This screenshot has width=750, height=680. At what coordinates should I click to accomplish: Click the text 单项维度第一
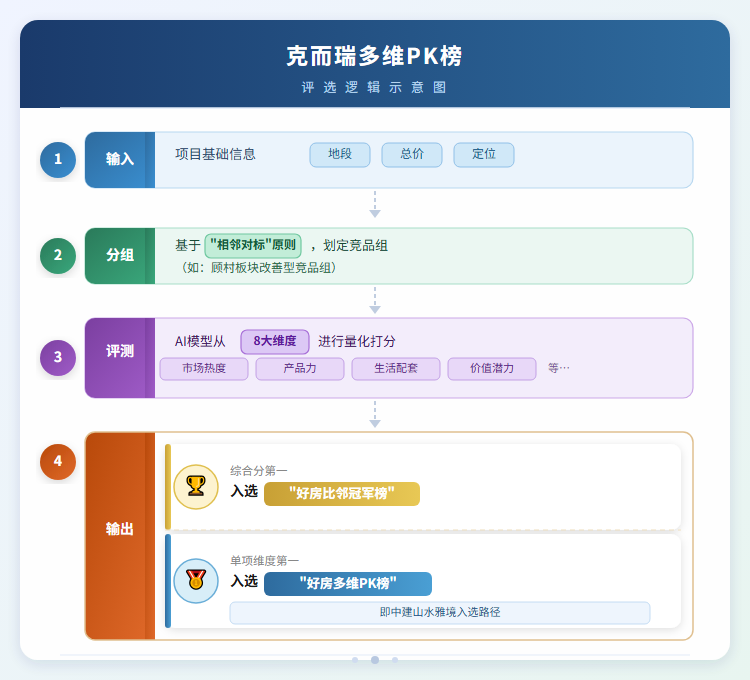tap(265, 560)
